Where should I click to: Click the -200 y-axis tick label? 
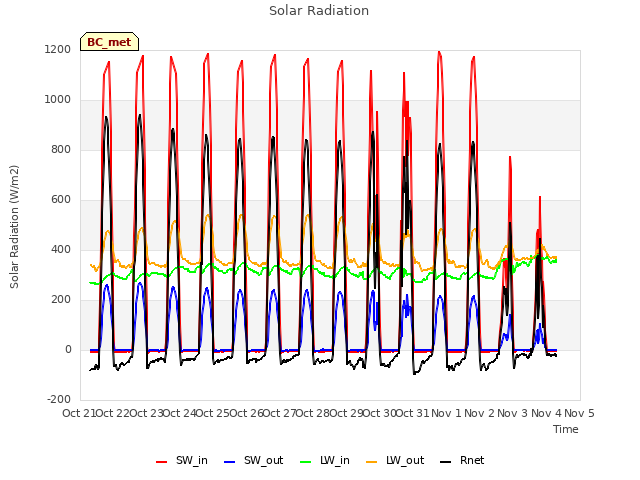59,400
